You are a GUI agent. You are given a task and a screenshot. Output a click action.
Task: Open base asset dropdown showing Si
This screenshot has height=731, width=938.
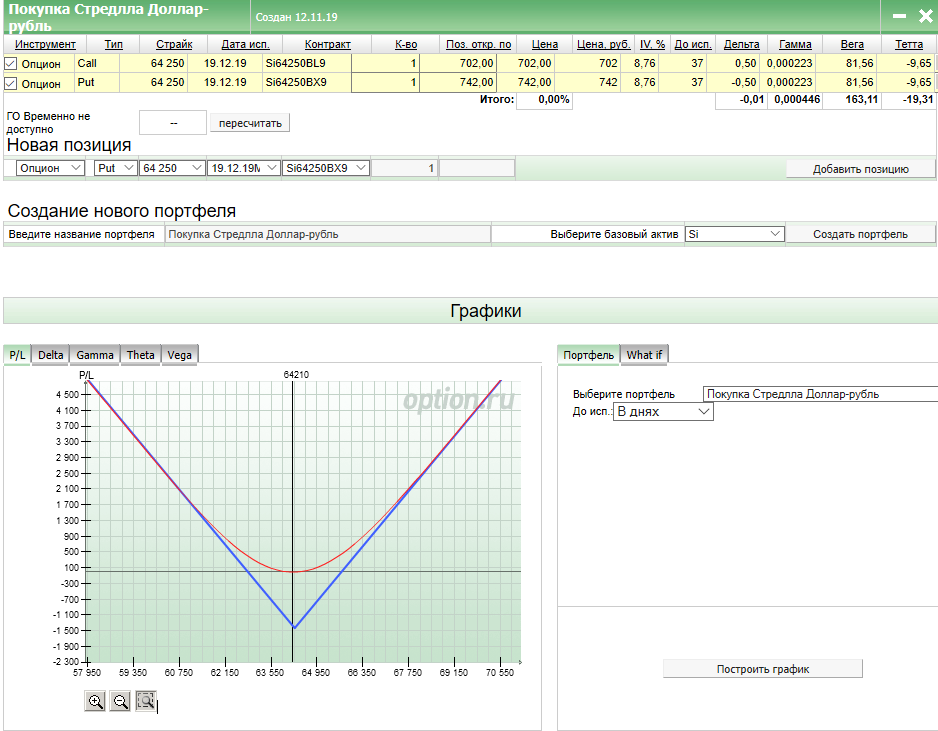click(x=734, y=234)
